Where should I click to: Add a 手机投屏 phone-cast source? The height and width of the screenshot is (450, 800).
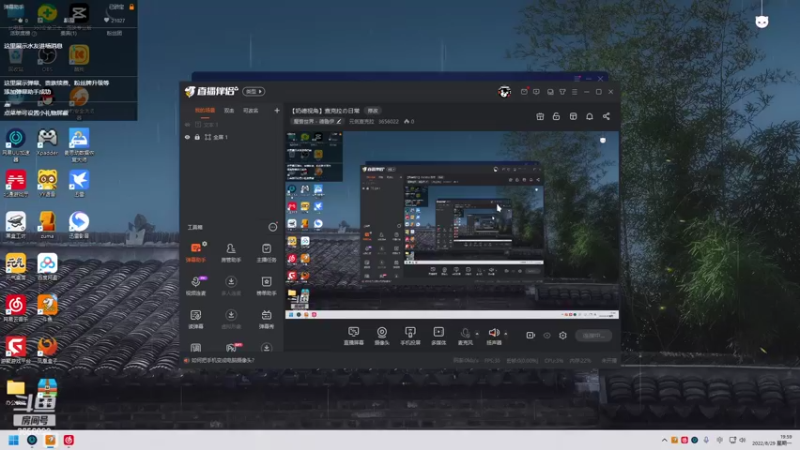410,336
